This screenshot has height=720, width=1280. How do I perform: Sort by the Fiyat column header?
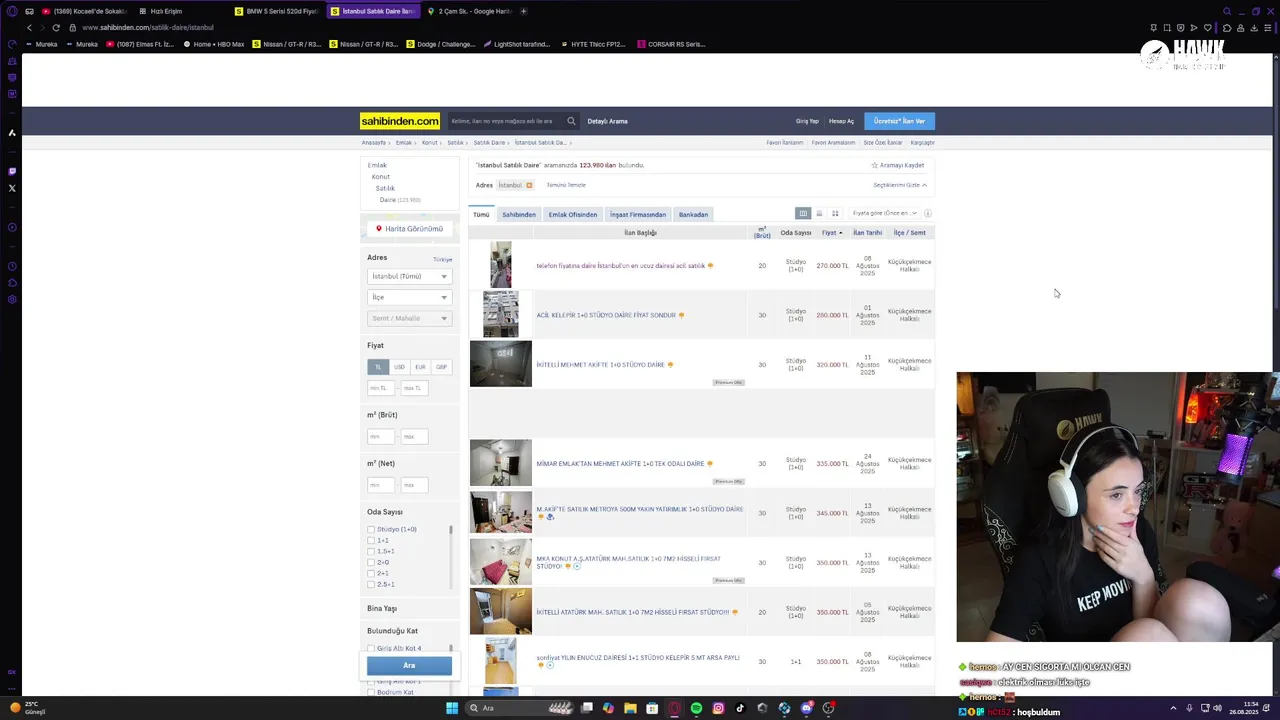click(832, 233)
